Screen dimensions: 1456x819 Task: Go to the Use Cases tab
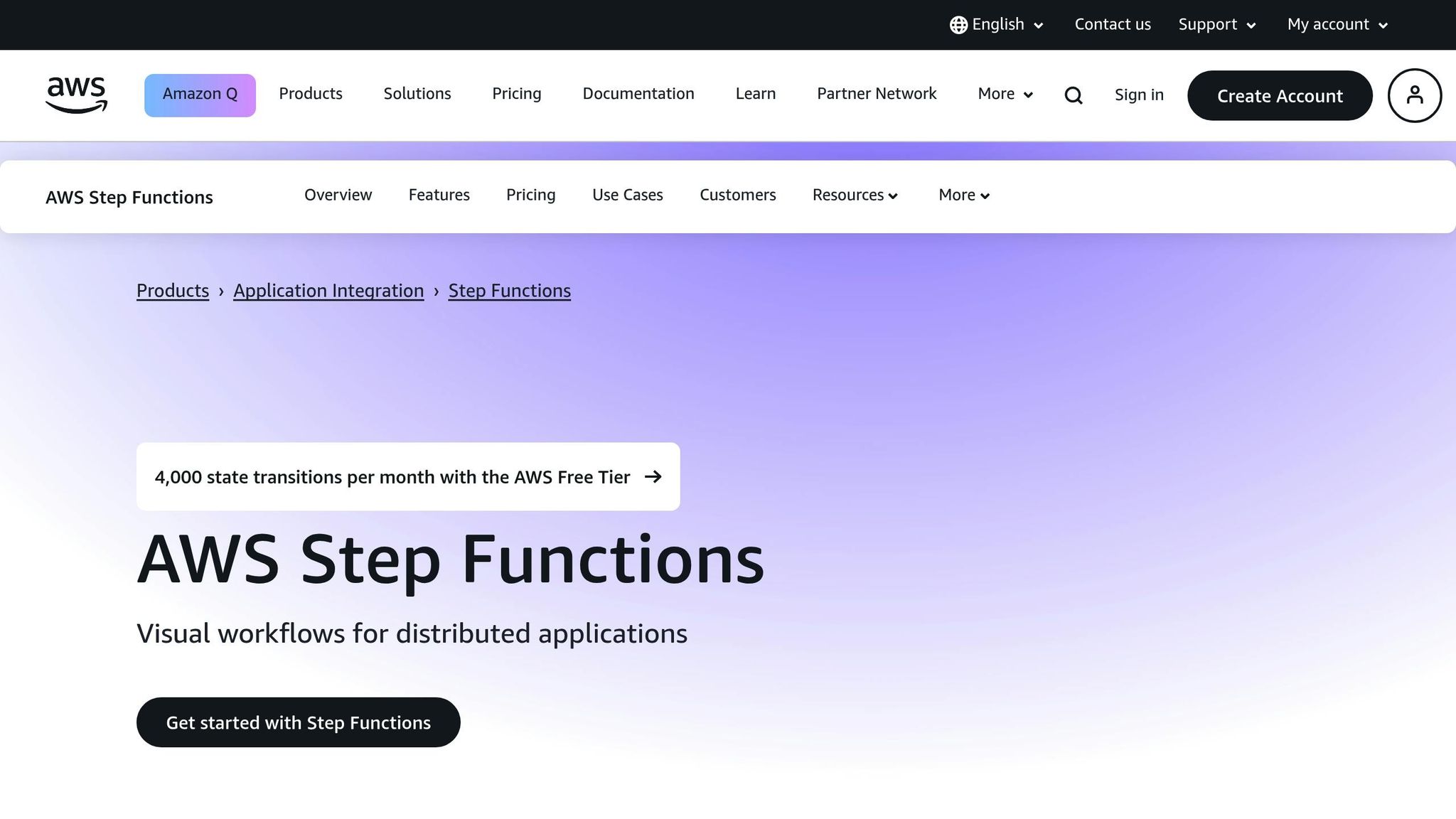pos(628,195)
